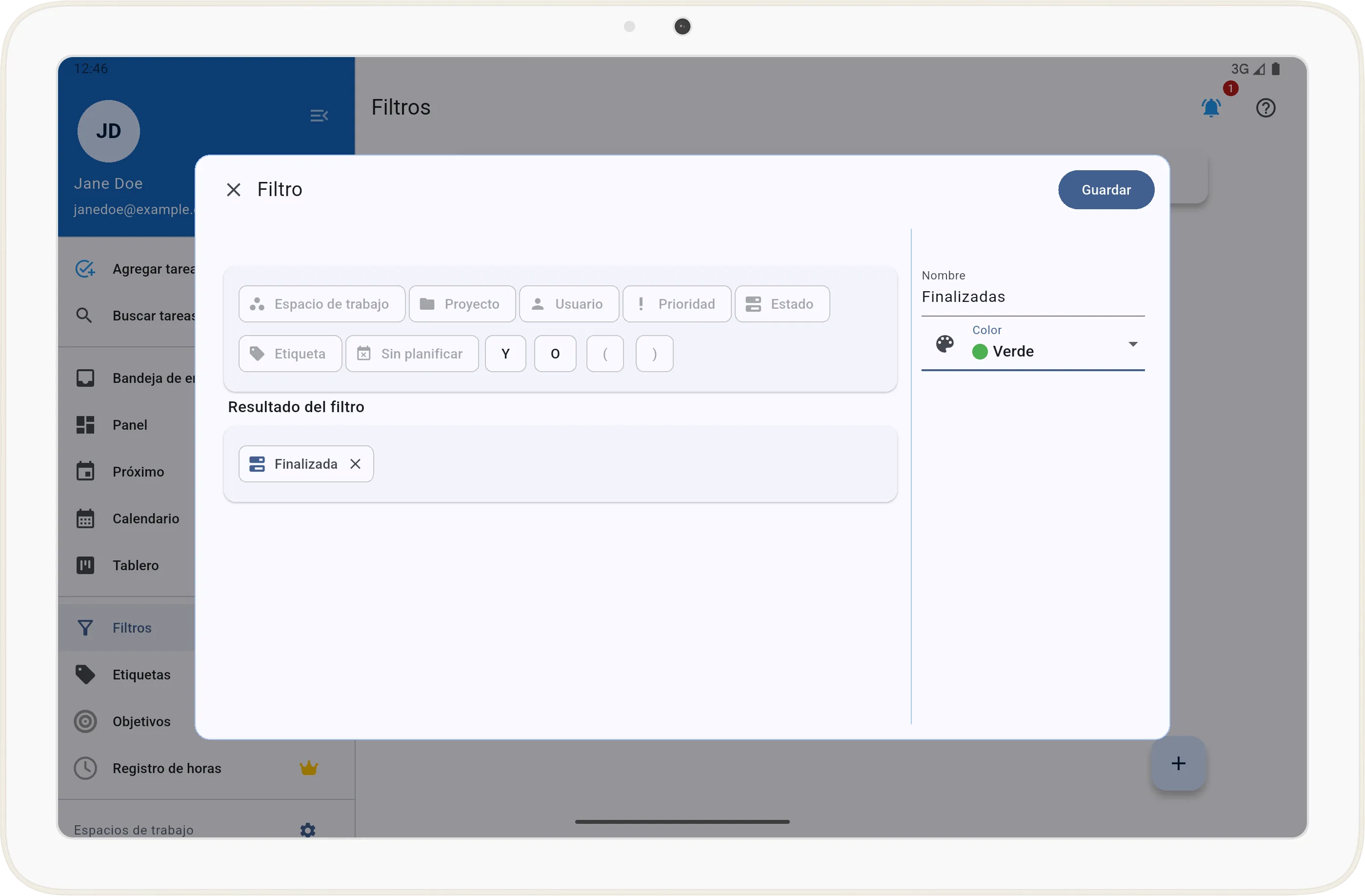Add the O operator chip

(555, 354)
